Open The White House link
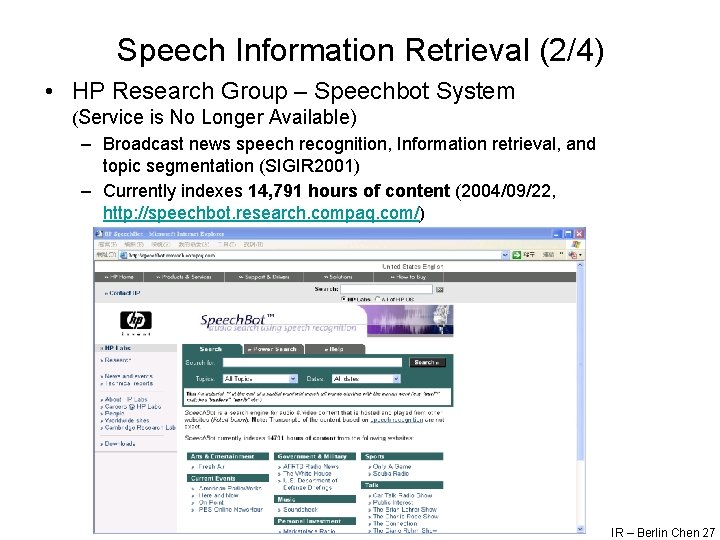The image size is (720, 540). tap(307, 473)
